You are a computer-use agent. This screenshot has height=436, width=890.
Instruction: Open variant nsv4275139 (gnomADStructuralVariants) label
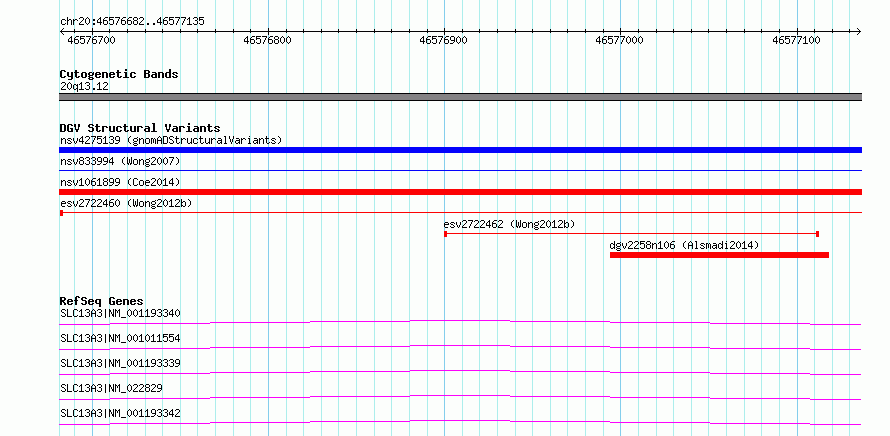(171, 140)
